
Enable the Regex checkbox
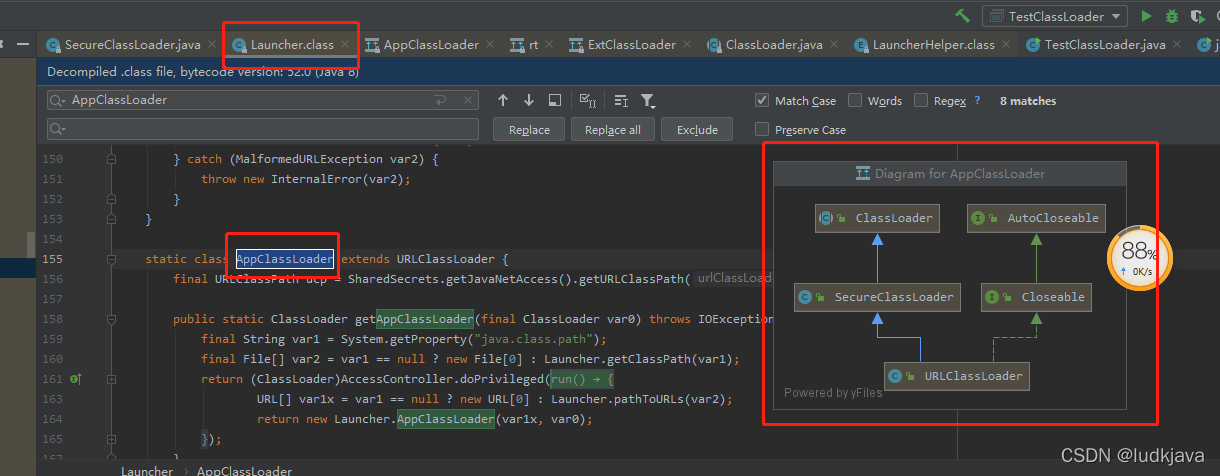click(x=920, y=101)
